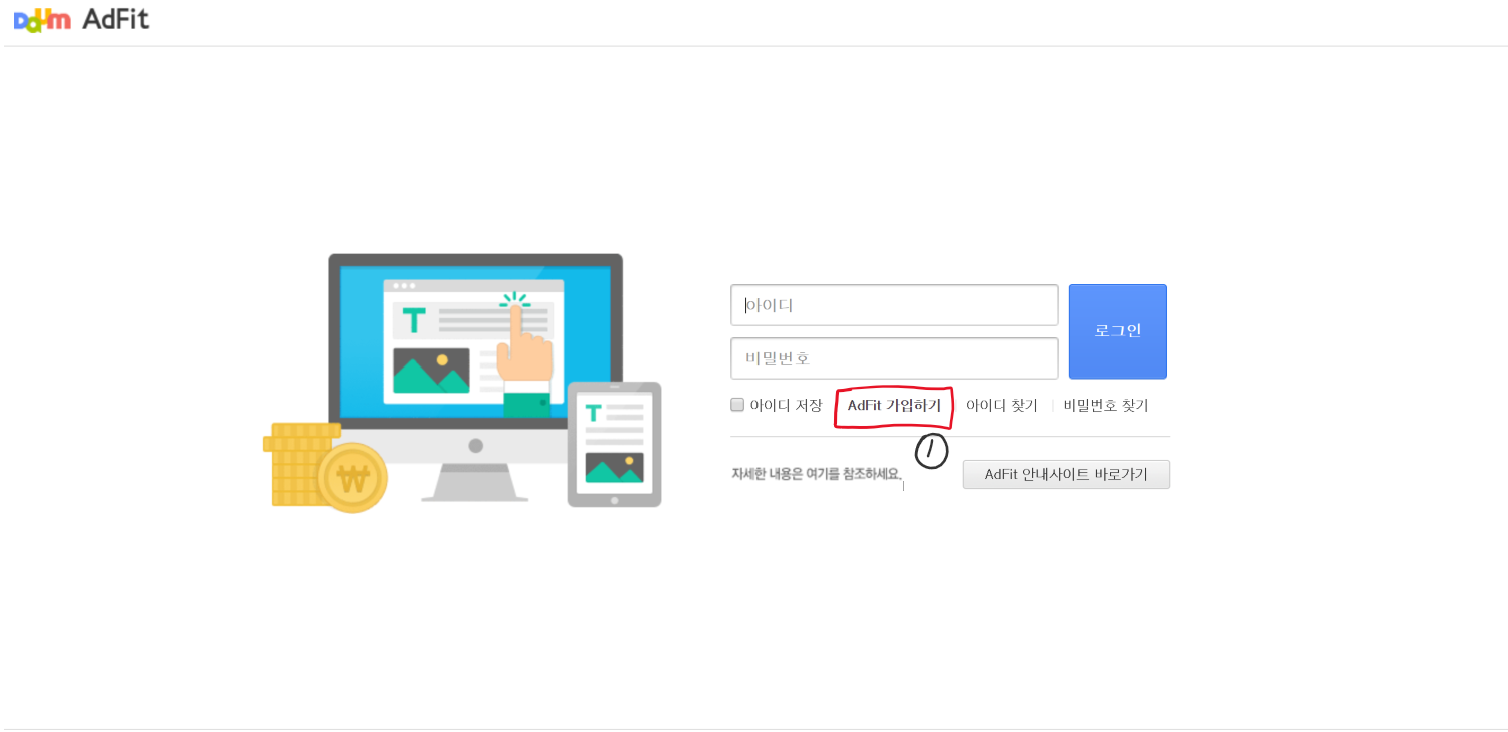Open the 비밀번호 찾기 link
The width and height of the screenshot is (1508, 732).
click(x=1106, y=406)
